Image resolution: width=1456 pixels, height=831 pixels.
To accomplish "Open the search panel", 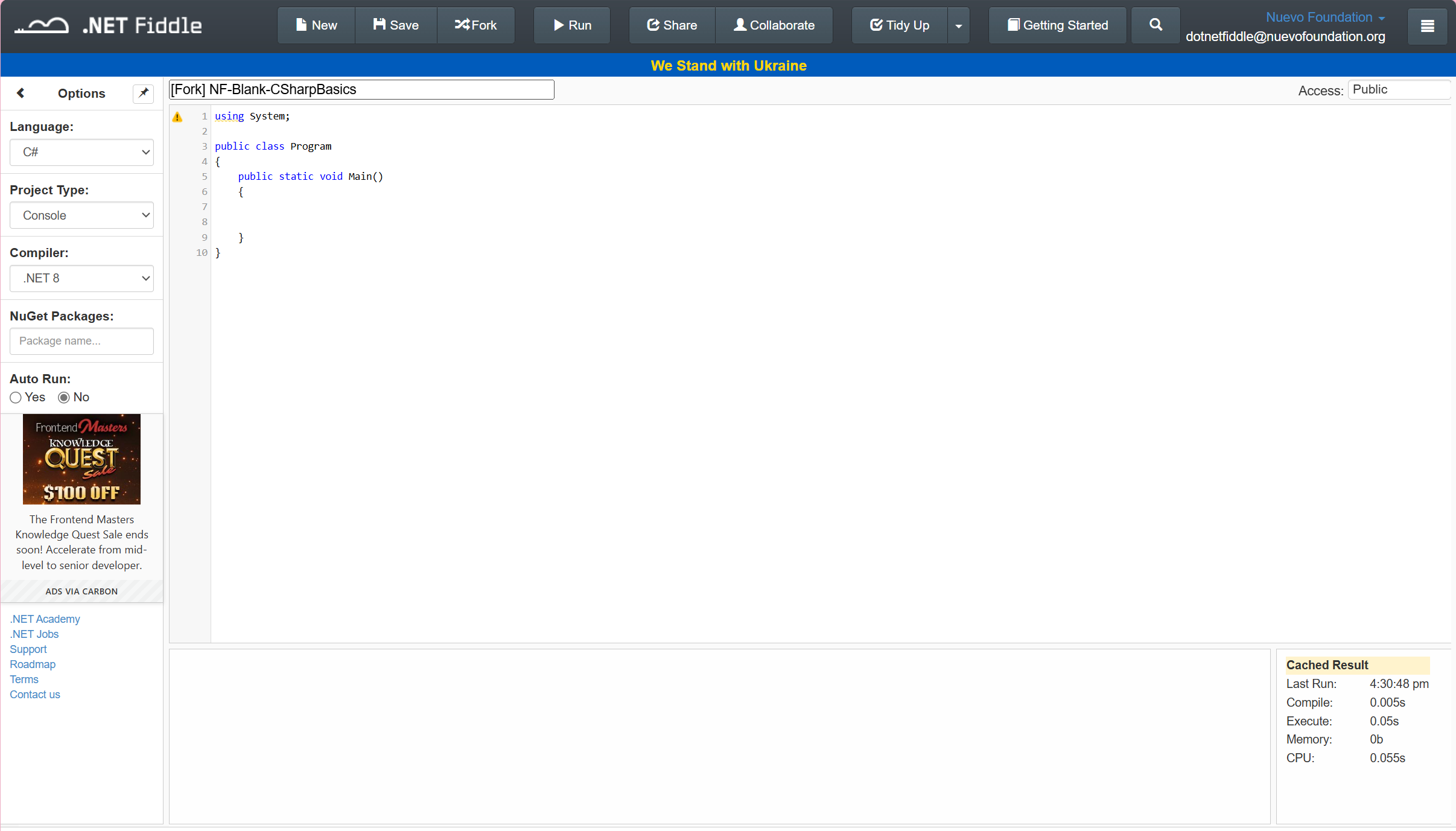I will click(x=1155, y=25).
